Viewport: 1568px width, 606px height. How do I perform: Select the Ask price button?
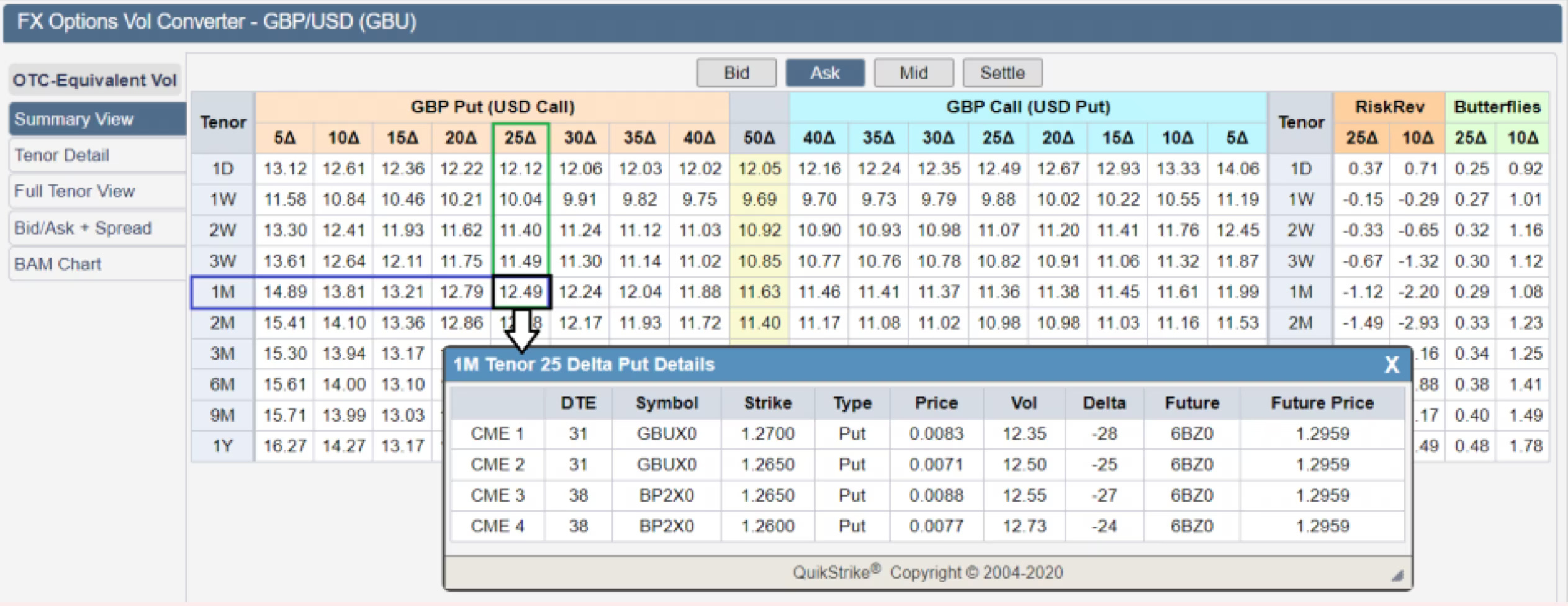(824, 73)
